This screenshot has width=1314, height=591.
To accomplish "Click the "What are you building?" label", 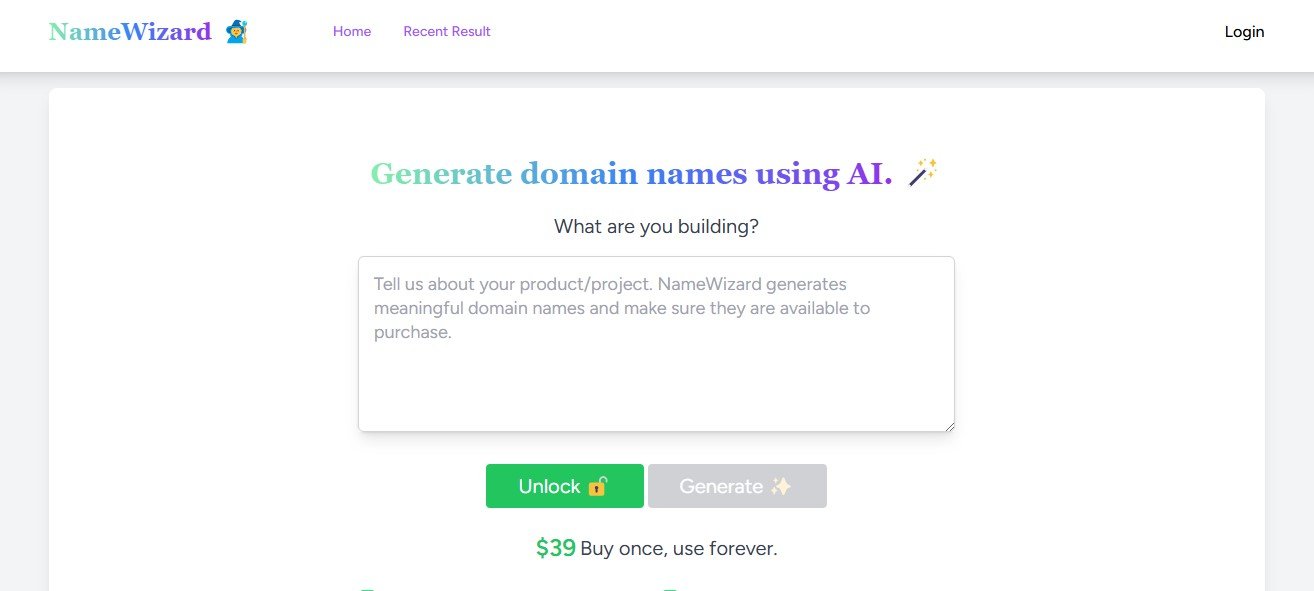I will (656, 227).
